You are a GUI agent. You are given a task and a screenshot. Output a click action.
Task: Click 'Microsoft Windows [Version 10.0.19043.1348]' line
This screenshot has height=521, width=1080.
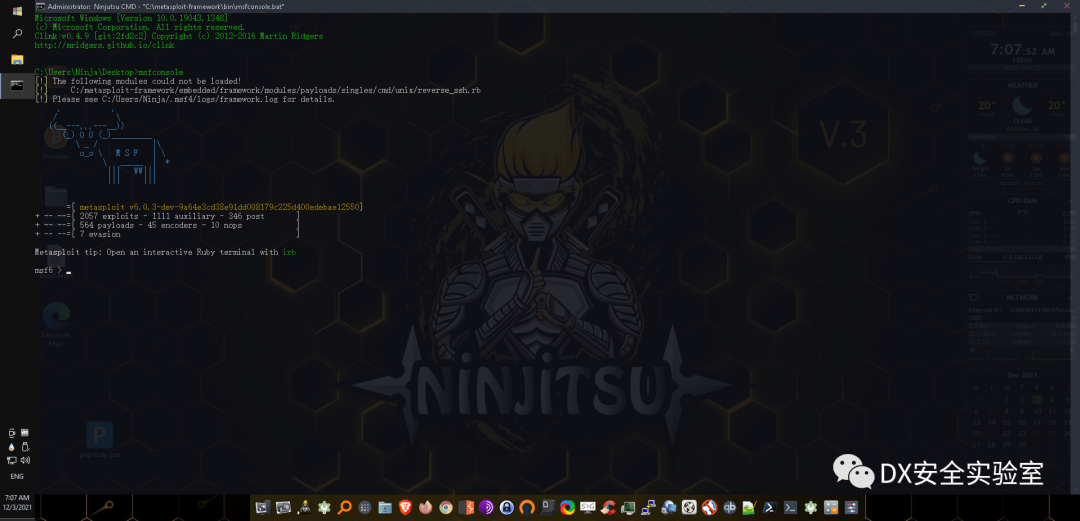(x=132, y=18)
